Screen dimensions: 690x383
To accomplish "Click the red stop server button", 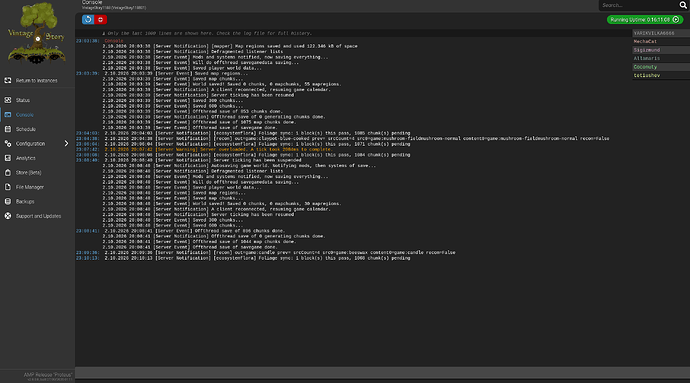I will [100, 19].
